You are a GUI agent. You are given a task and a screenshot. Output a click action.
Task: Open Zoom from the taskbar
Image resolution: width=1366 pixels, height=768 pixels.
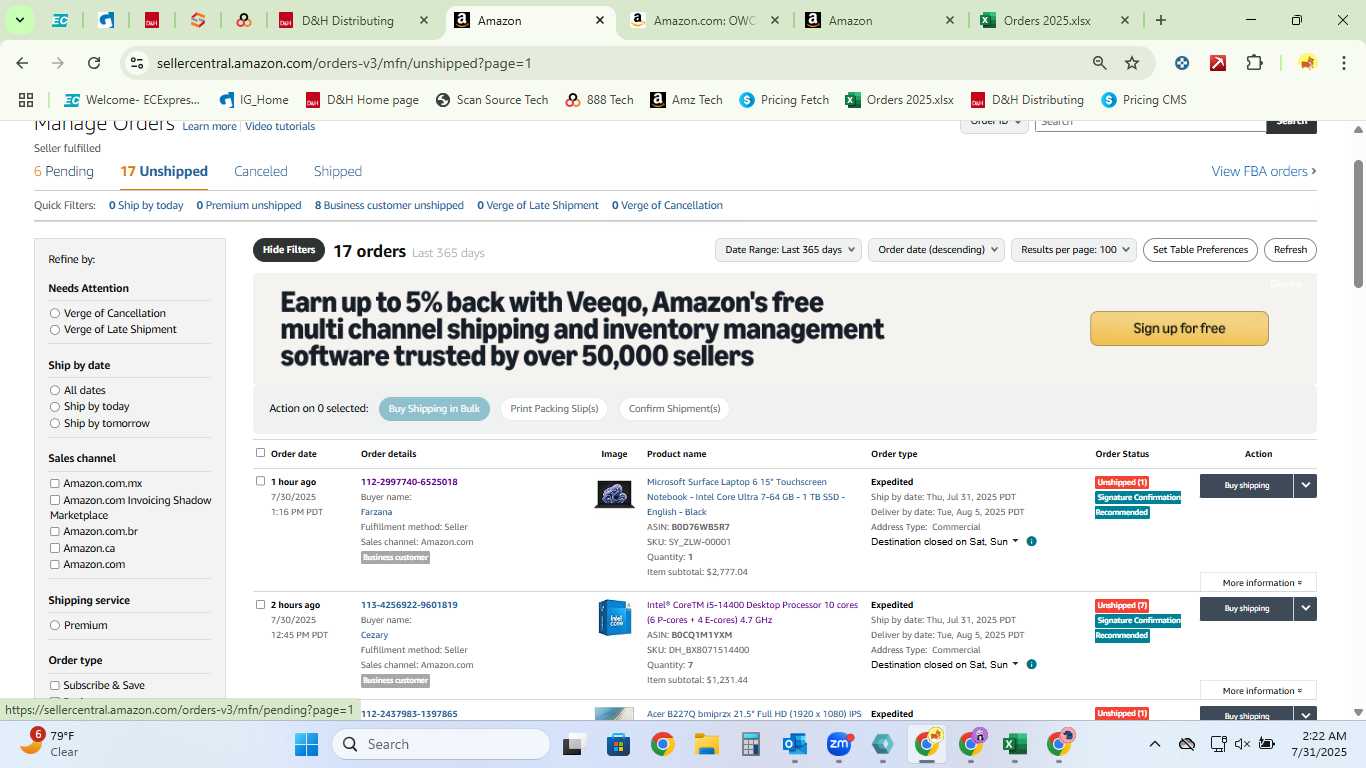tap(838, 744)
